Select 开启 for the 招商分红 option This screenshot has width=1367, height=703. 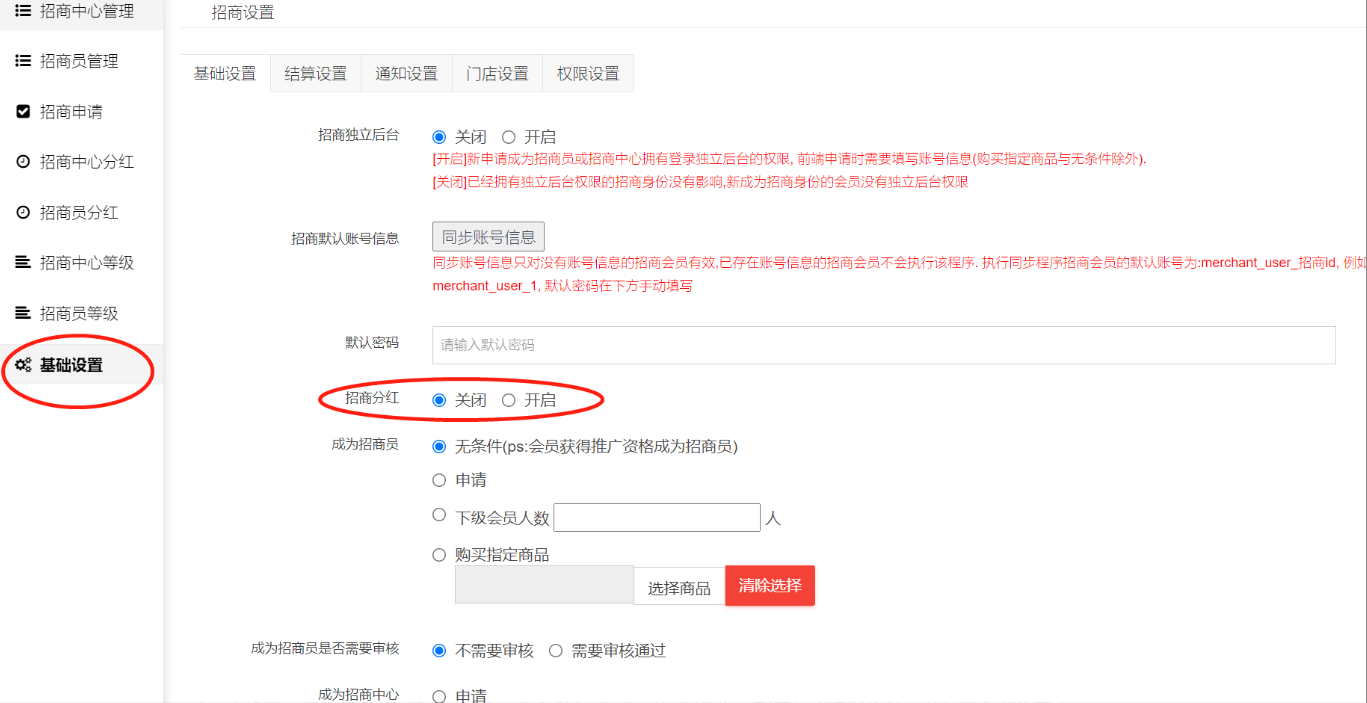509,400
